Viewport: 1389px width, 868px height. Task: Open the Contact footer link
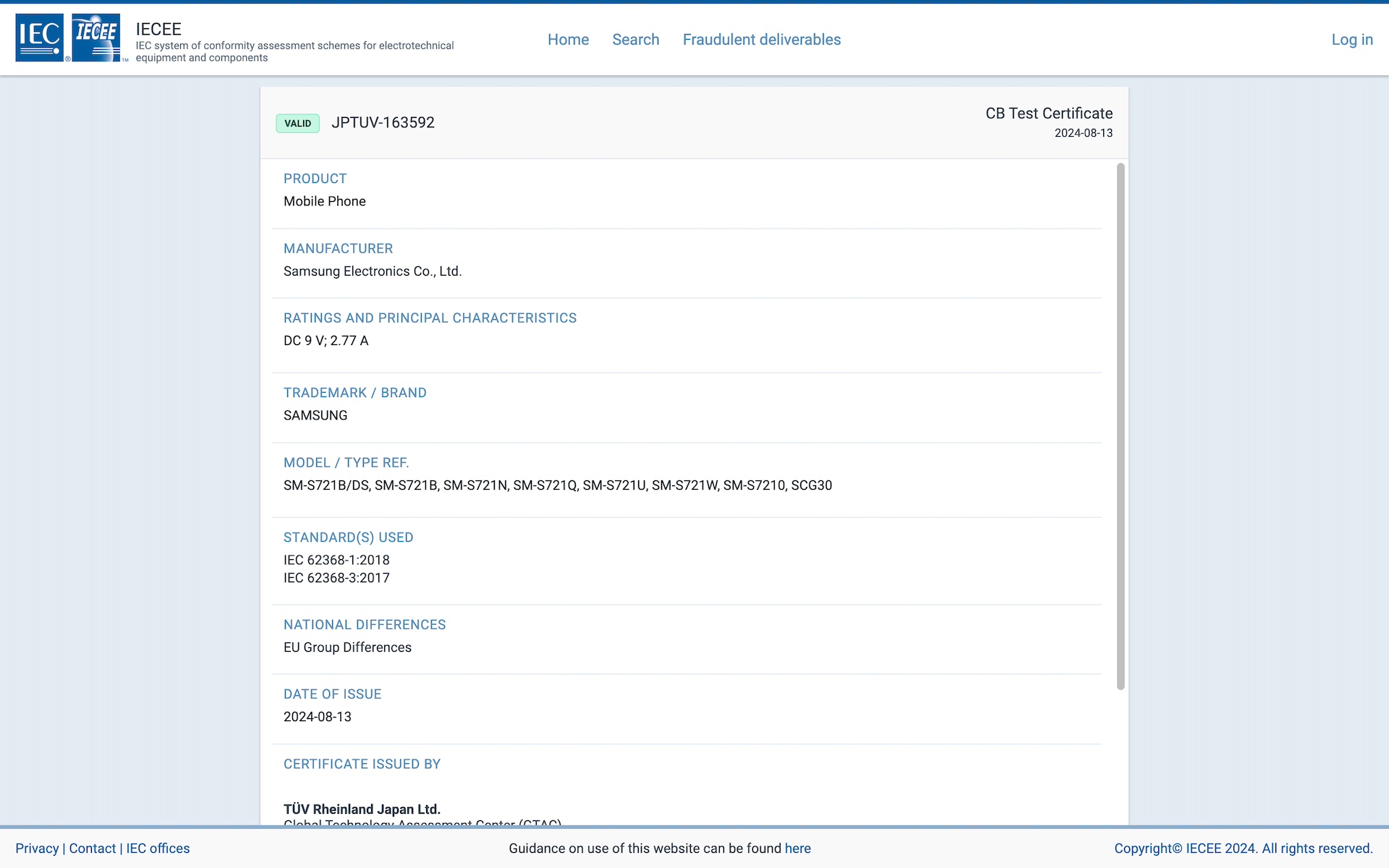(x=92, y=848)
